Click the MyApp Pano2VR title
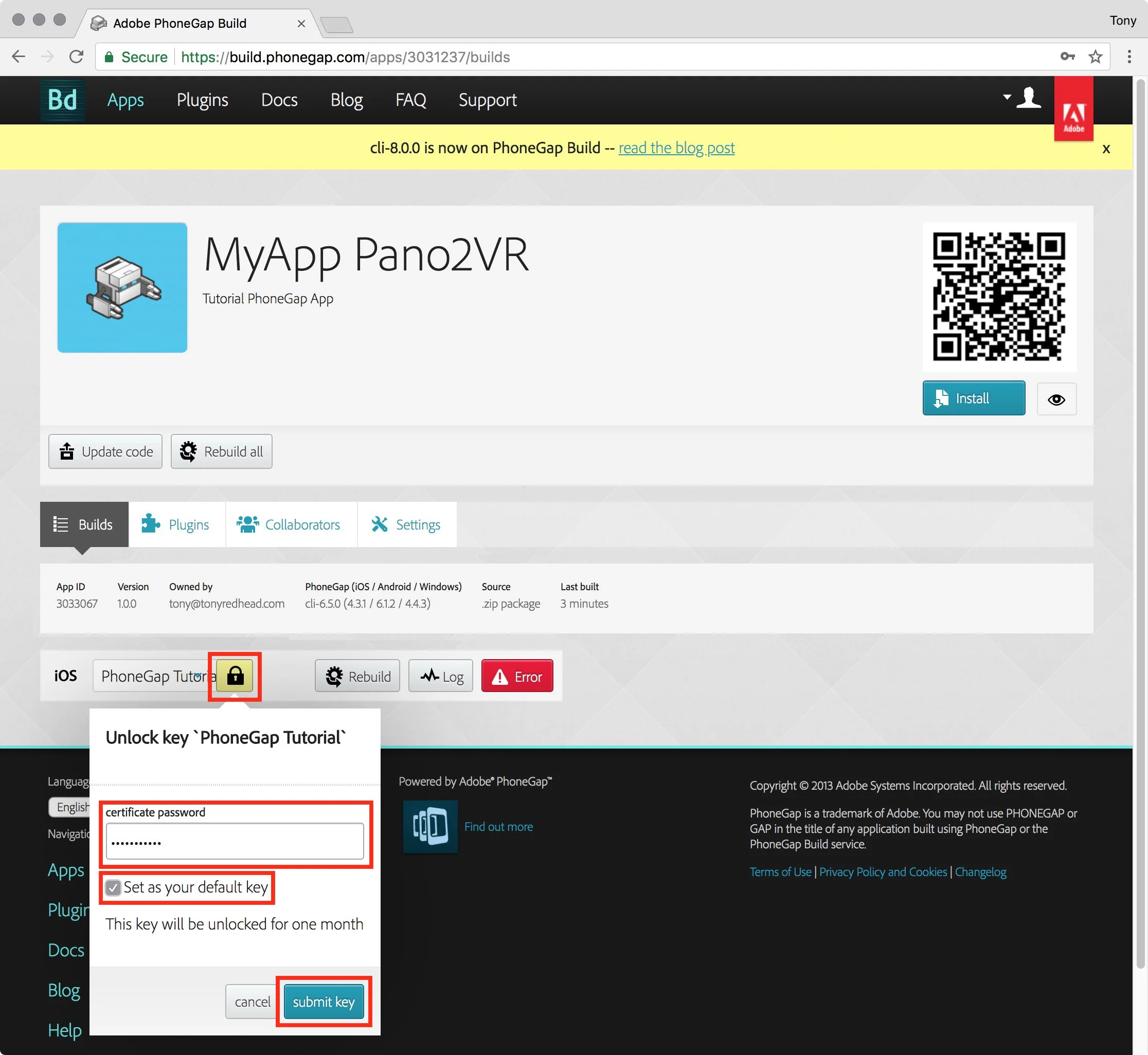This screenshot has width=1148, height=1055. point(366,255)
